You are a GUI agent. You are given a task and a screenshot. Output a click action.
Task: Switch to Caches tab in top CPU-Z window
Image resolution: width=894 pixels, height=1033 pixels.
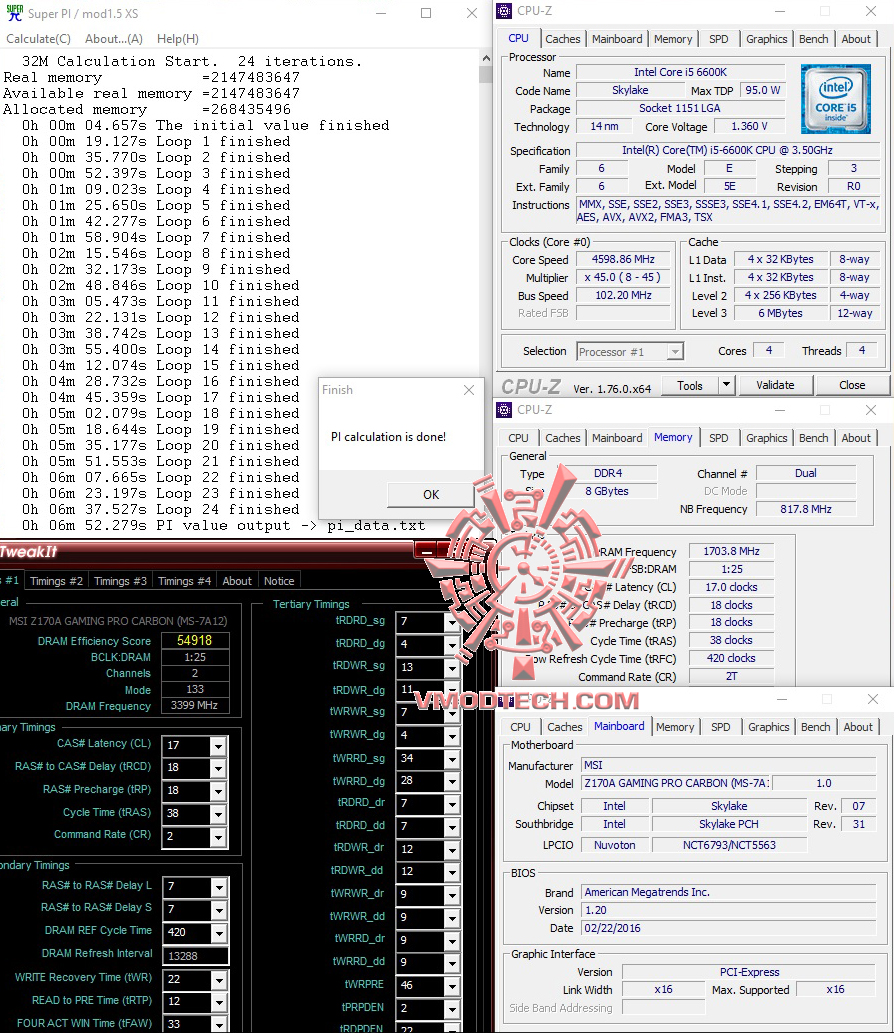563,39
